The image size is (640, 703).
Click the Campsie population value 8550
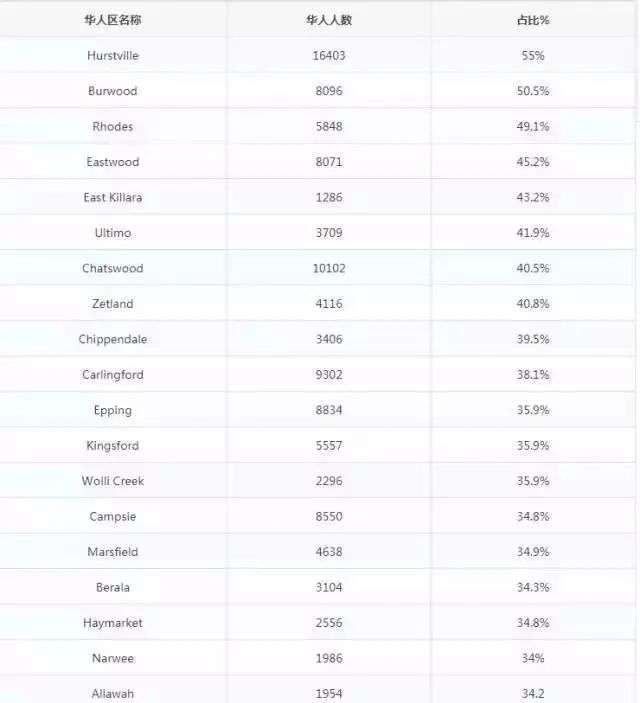click(329, 516)
